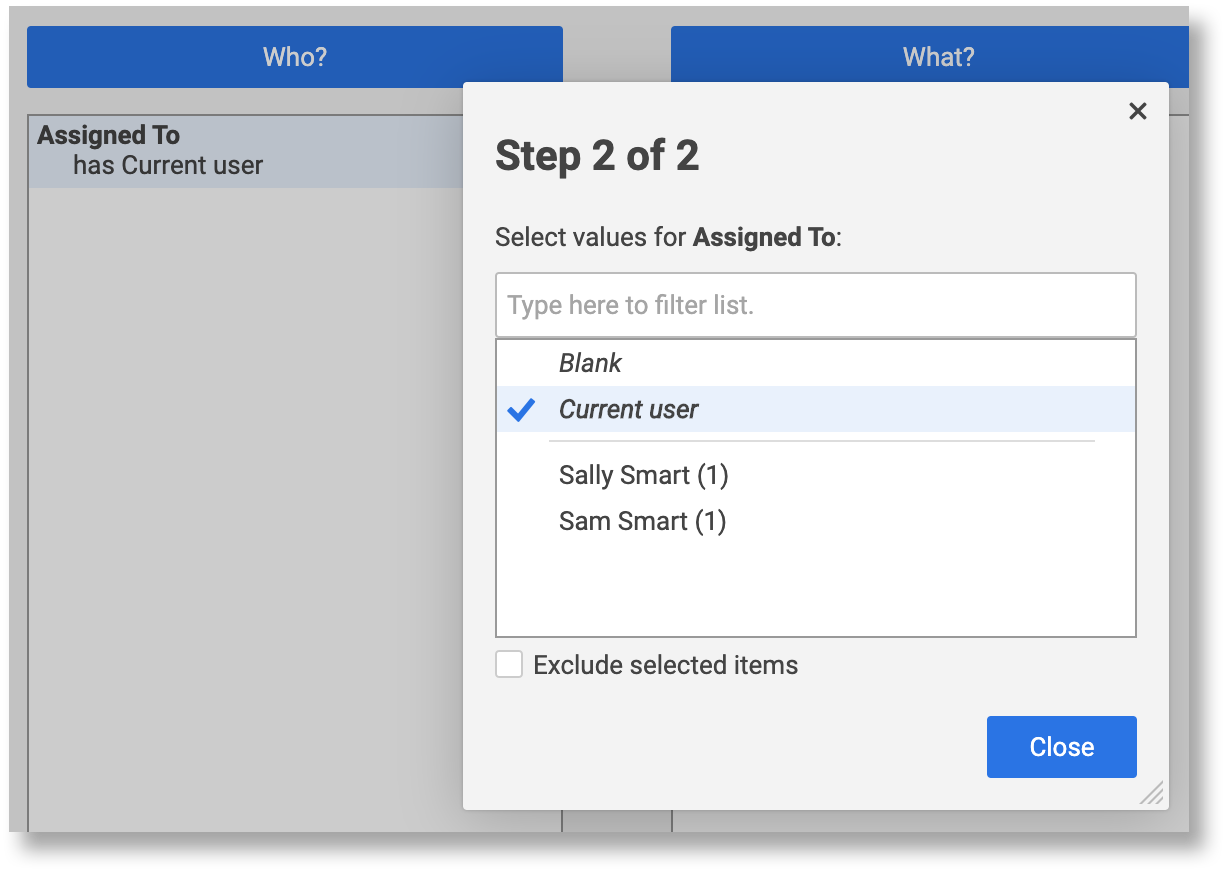The image size is (1227, 873).
Task: Focus the "Type here to filter list" field
Action: click(815, 304)
